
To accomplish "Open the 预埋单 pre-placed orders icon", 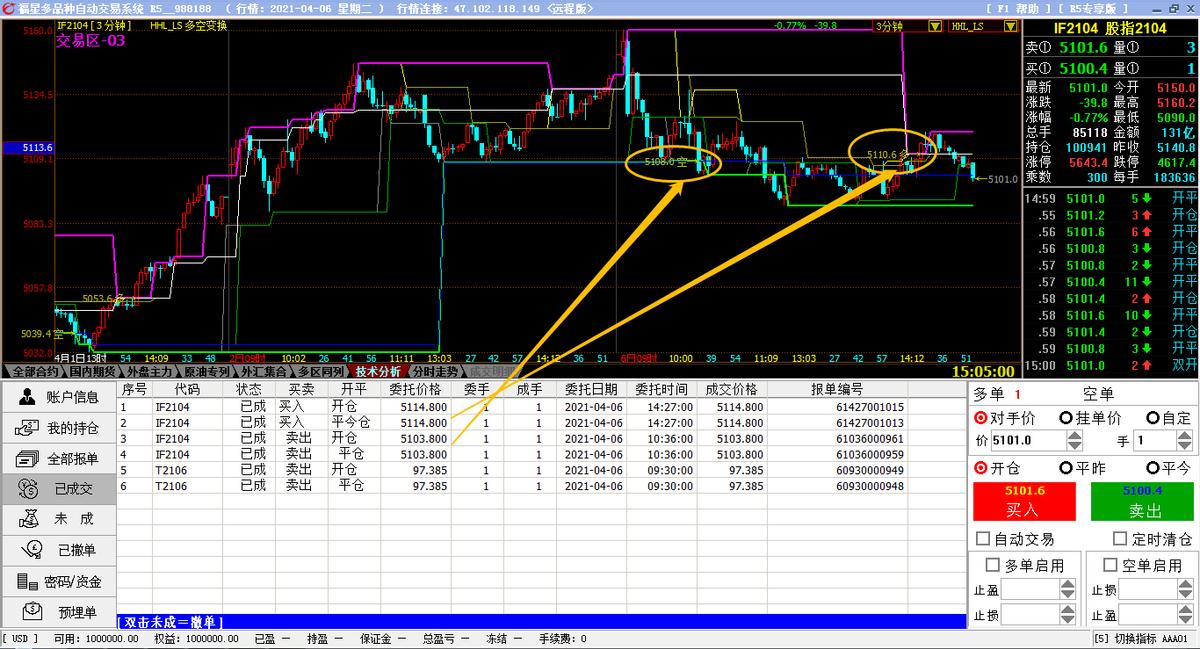I will [x=33, y=611].
